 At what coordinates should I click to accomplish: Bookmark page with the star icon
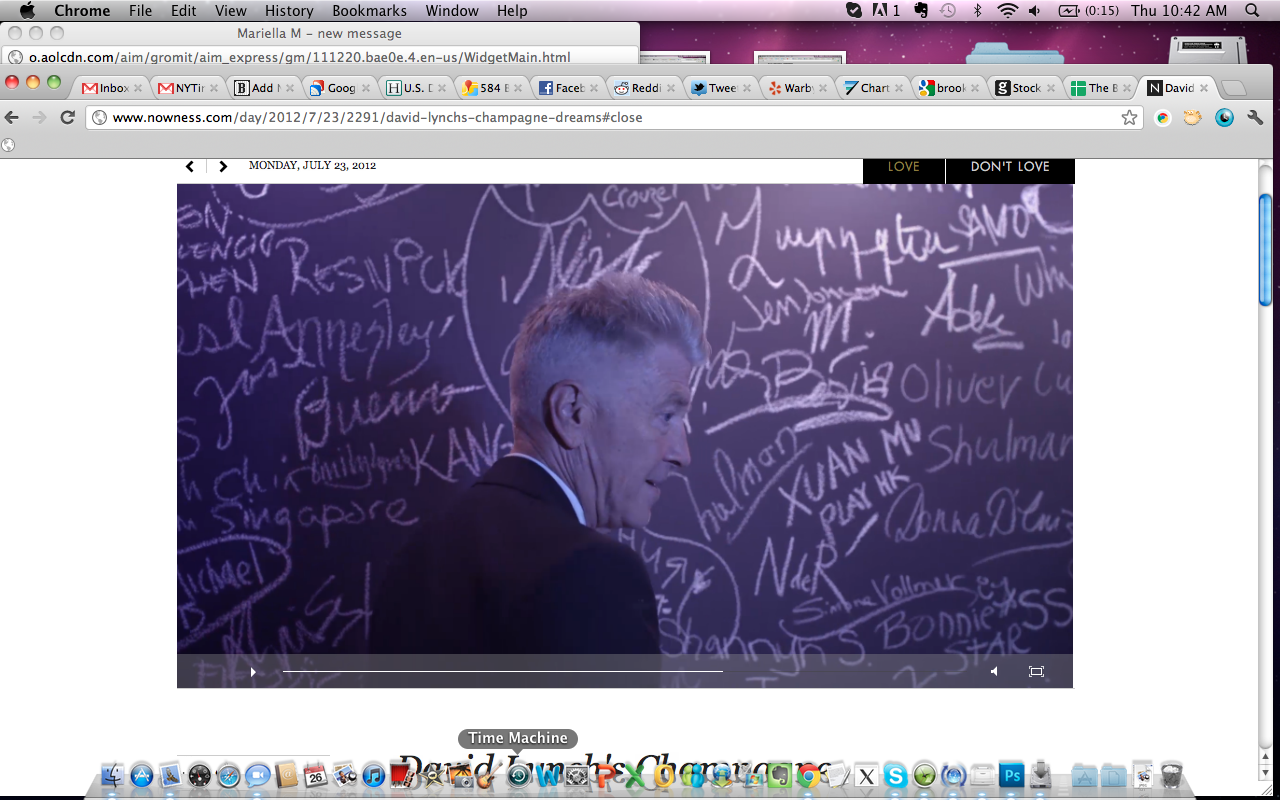[1129, 118]
